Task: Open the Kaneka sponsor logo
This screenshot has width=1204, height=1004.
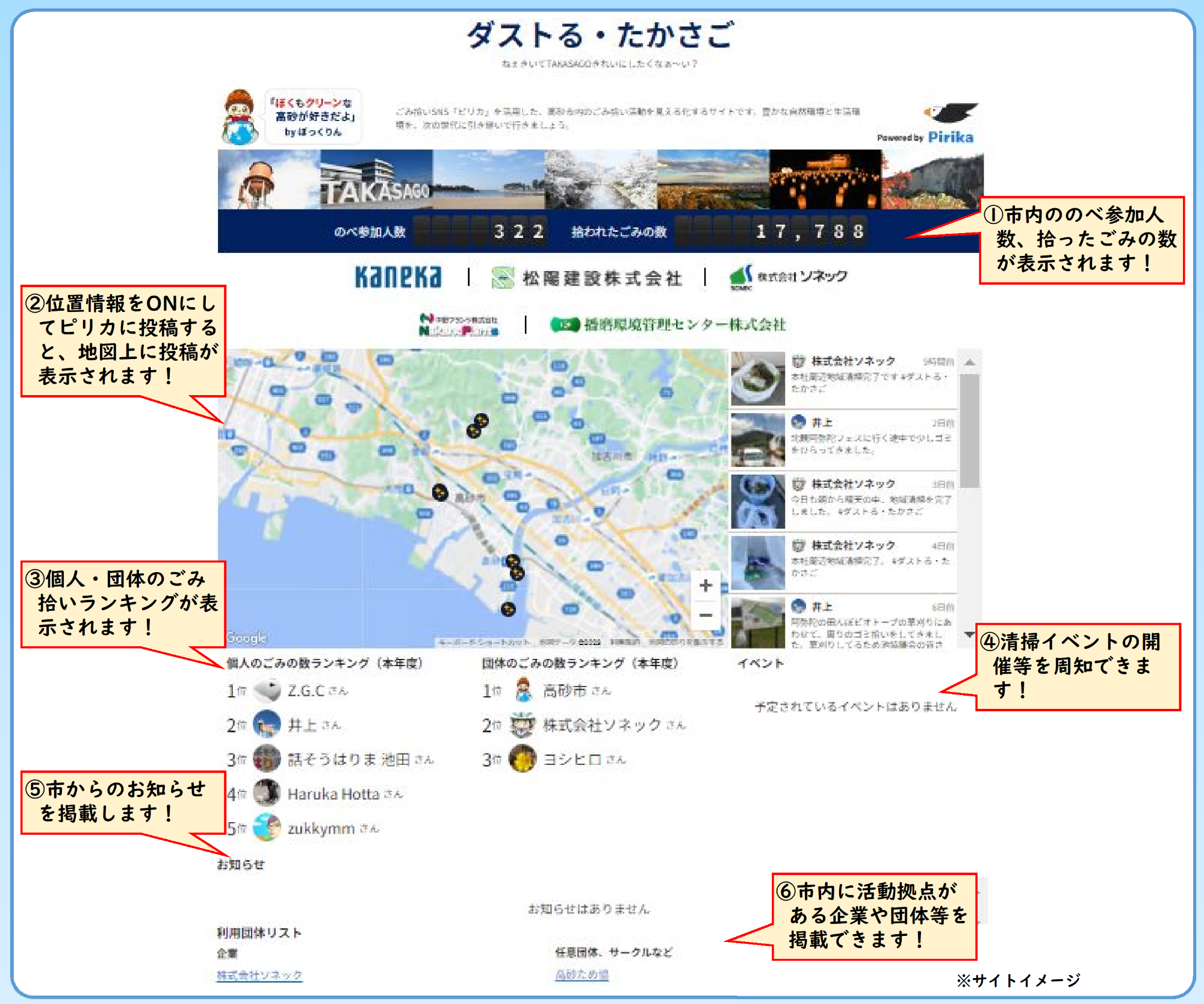Action: coord(398,277)
